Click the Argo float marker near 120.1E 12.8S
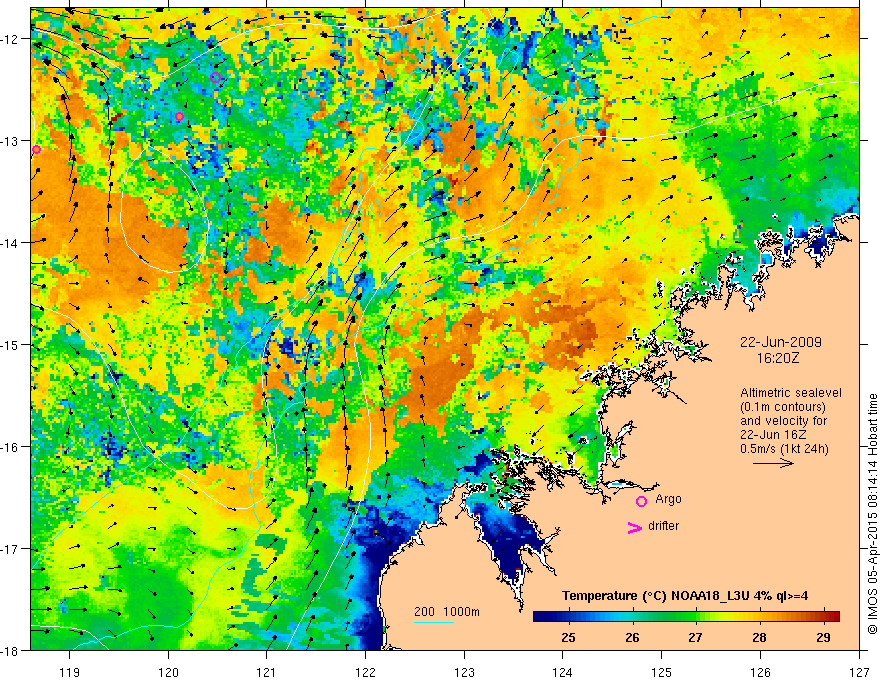The image size is (880, 680). (179, 117)
